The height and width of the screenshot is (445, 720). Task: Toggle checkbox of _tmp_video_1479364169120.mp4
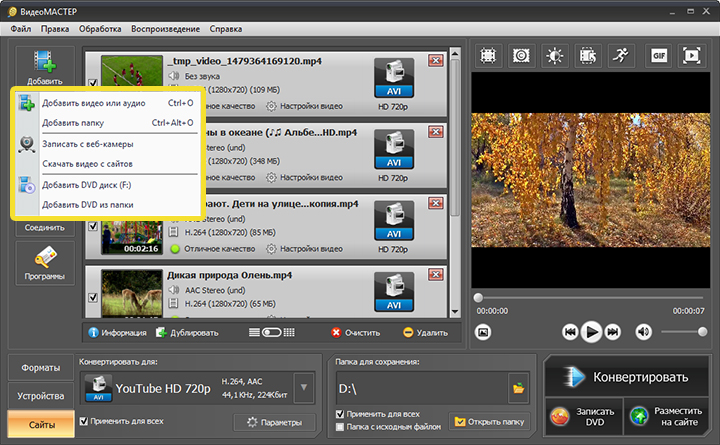[93, 83]
